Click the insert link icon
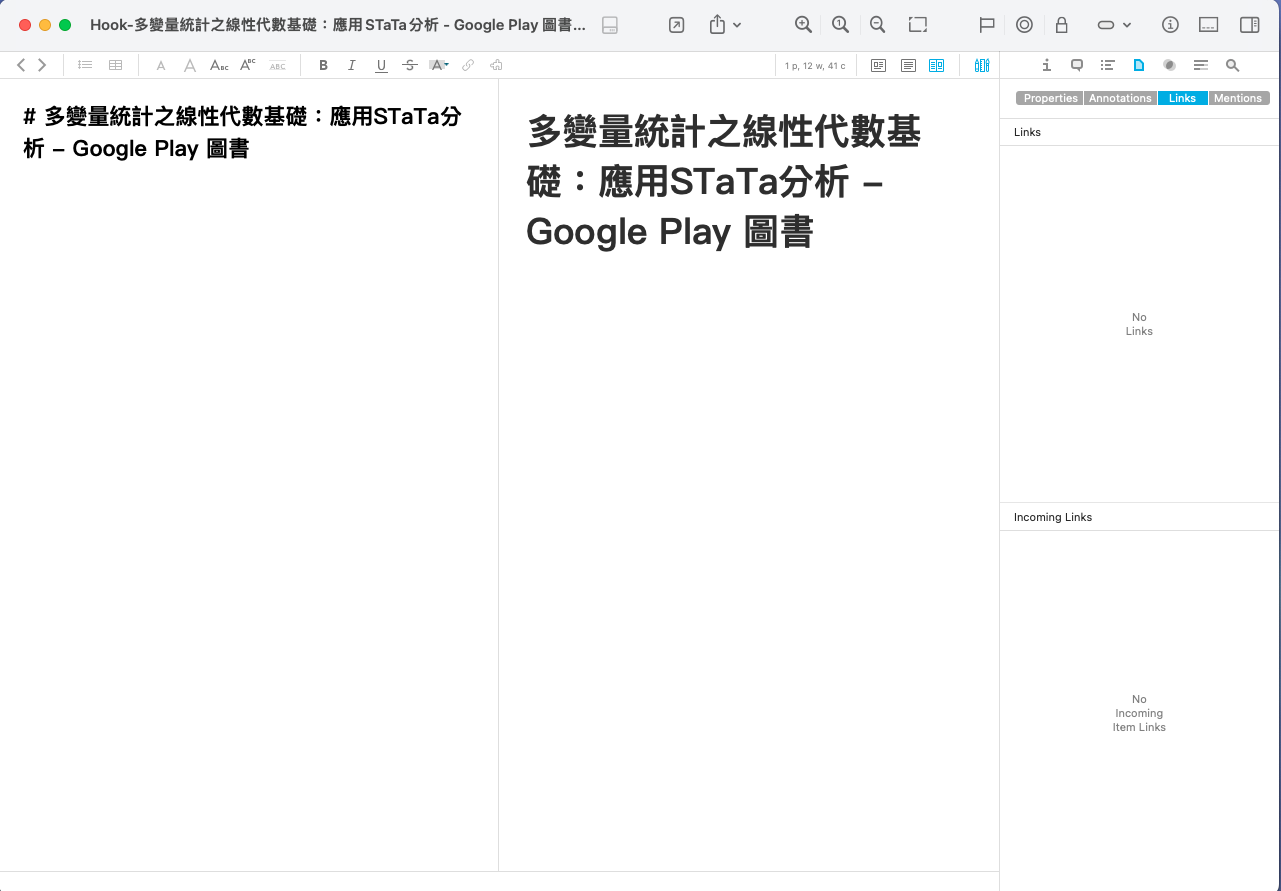The image size is (1281, 891). pyautogui.click(x=468, y=65)
